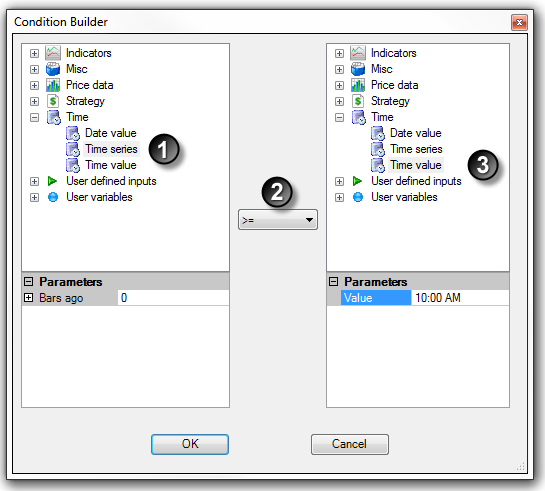
Task: Select Time value label in left tree
Action: tap(111, 165)
